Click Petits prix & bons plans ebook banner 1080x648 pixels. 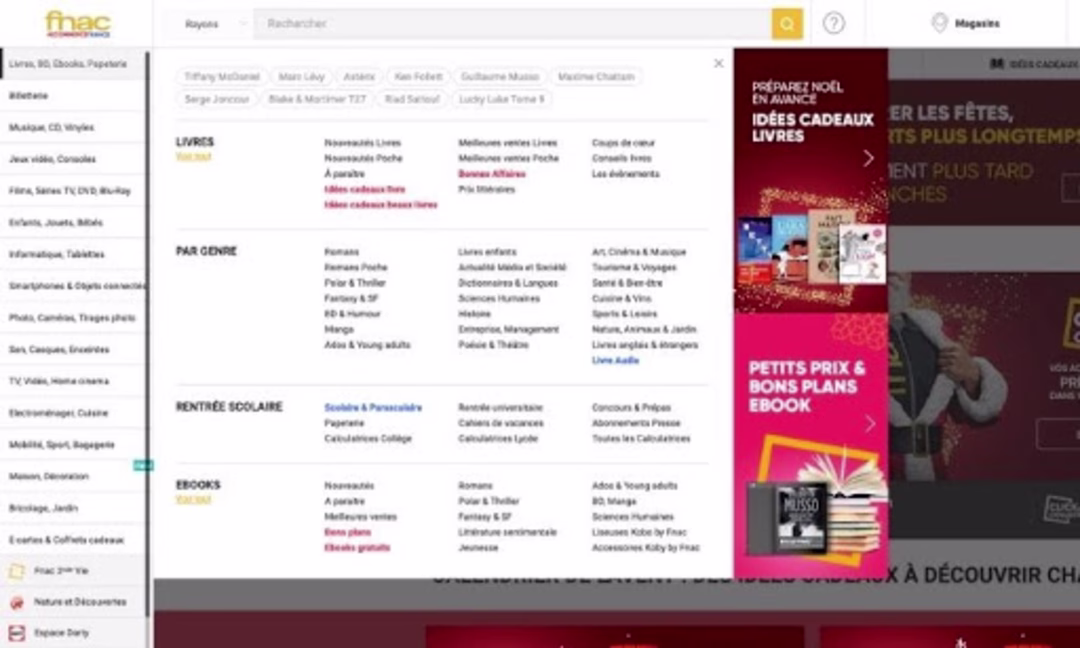(x=811, y=446)
